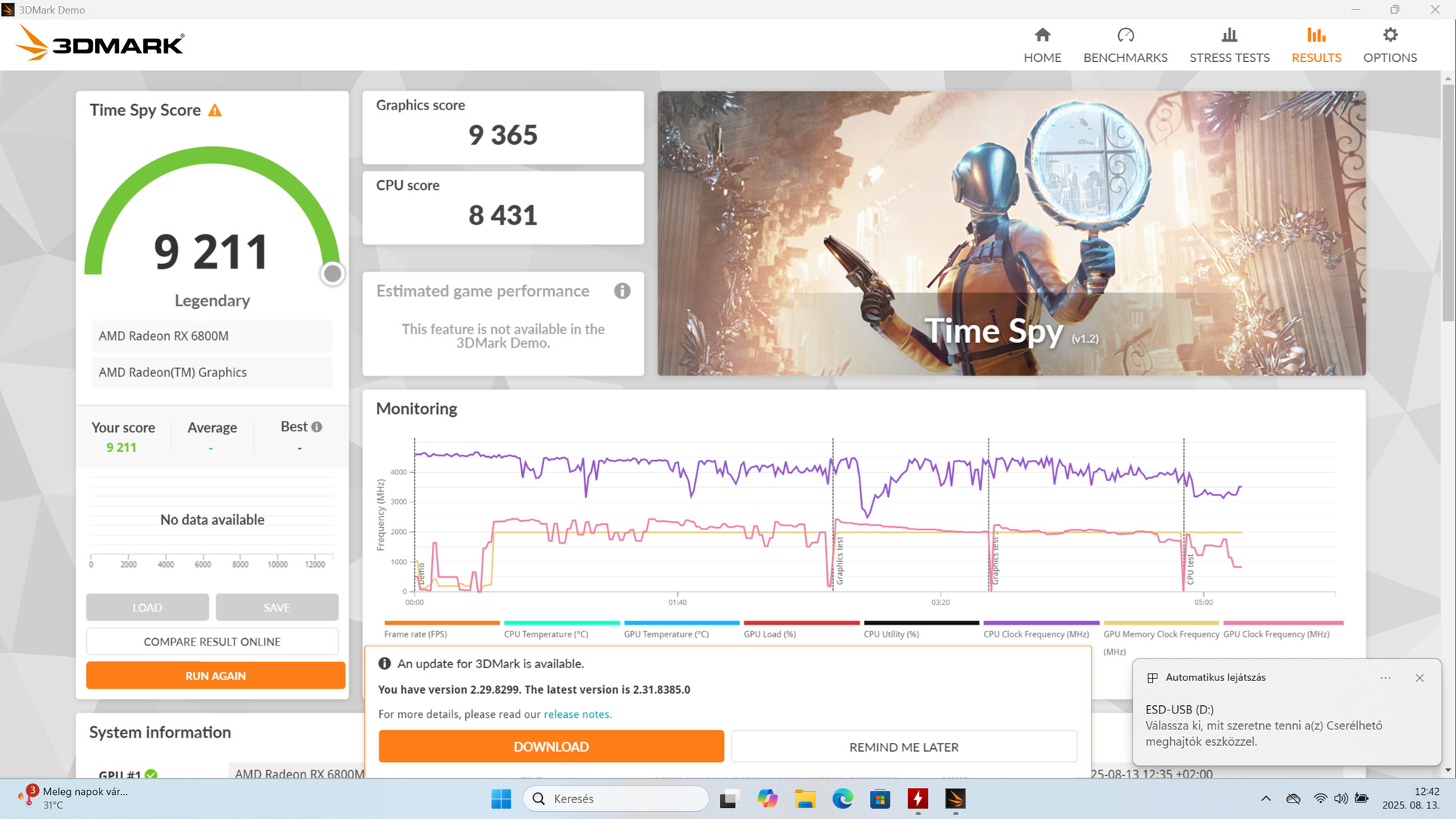Toggle the GPU Load (%) legend series
The image size is (1456, 819).
click(770, 634)
